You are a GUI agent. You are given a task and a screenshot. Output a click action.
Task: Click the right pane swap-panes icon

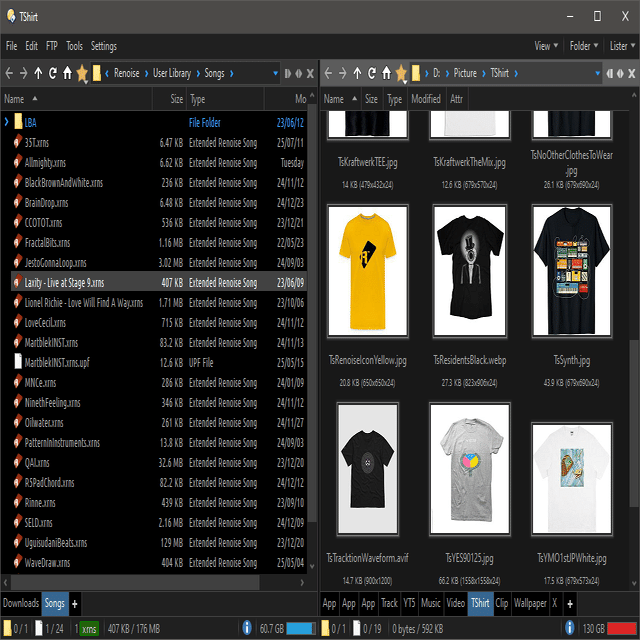pyautogui.click(x=620, y=73)
